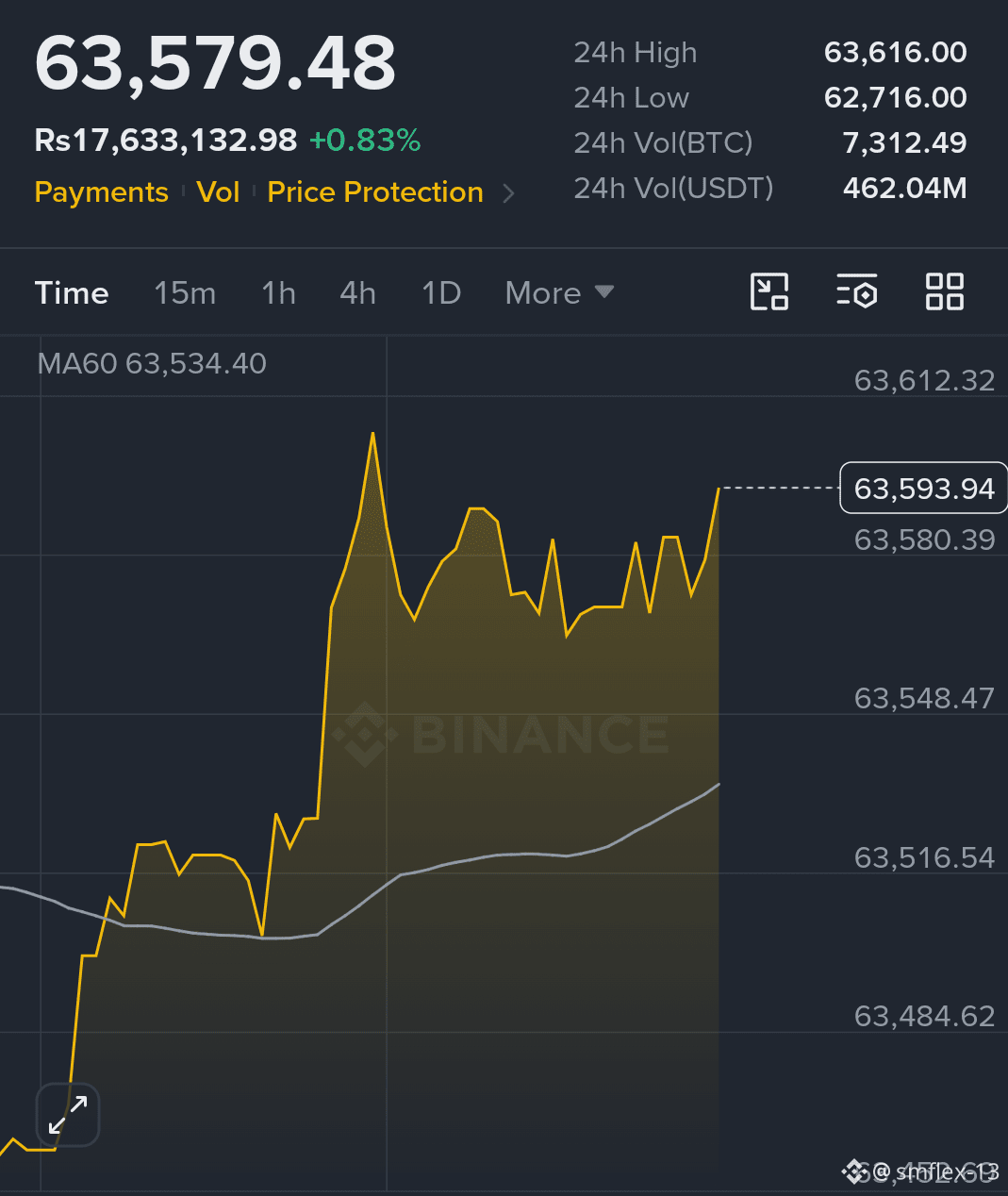
Task: Open the indicator settings icon
Action: (856, 292)
